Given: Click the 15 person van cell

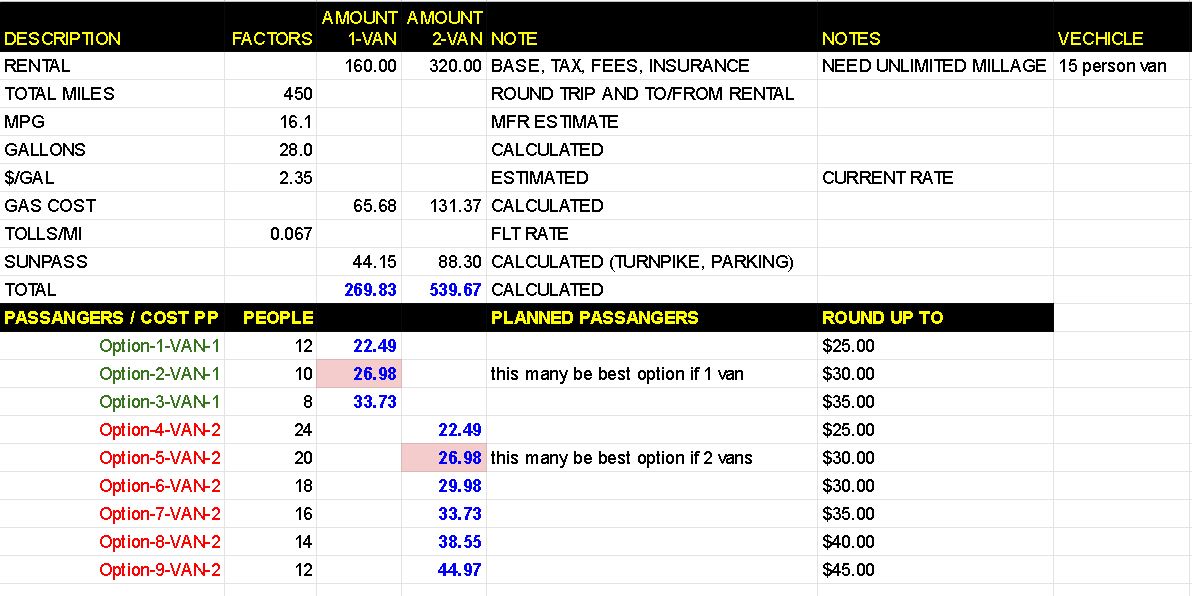Looking at the screenshot, I should coord(1111,66).
